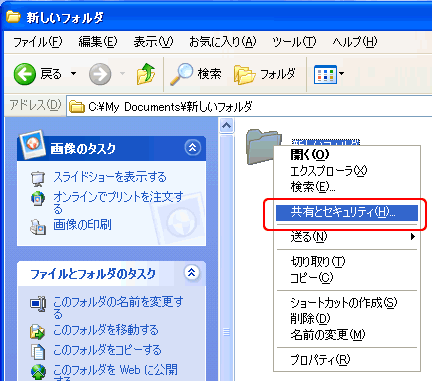Choose 削除(D) in the context menu
Image resolution: width=432 pixels, height=381 pixels.
347,319
